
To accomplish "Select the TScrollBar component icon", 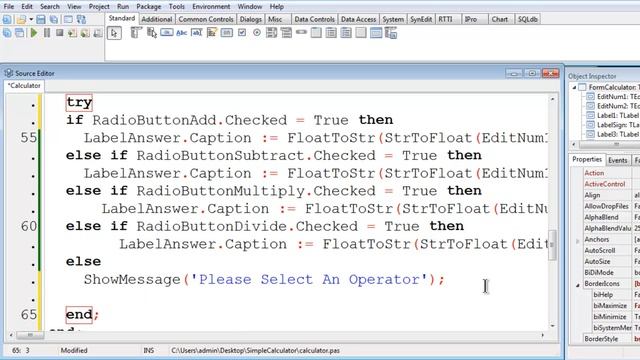I will (301, 32).
